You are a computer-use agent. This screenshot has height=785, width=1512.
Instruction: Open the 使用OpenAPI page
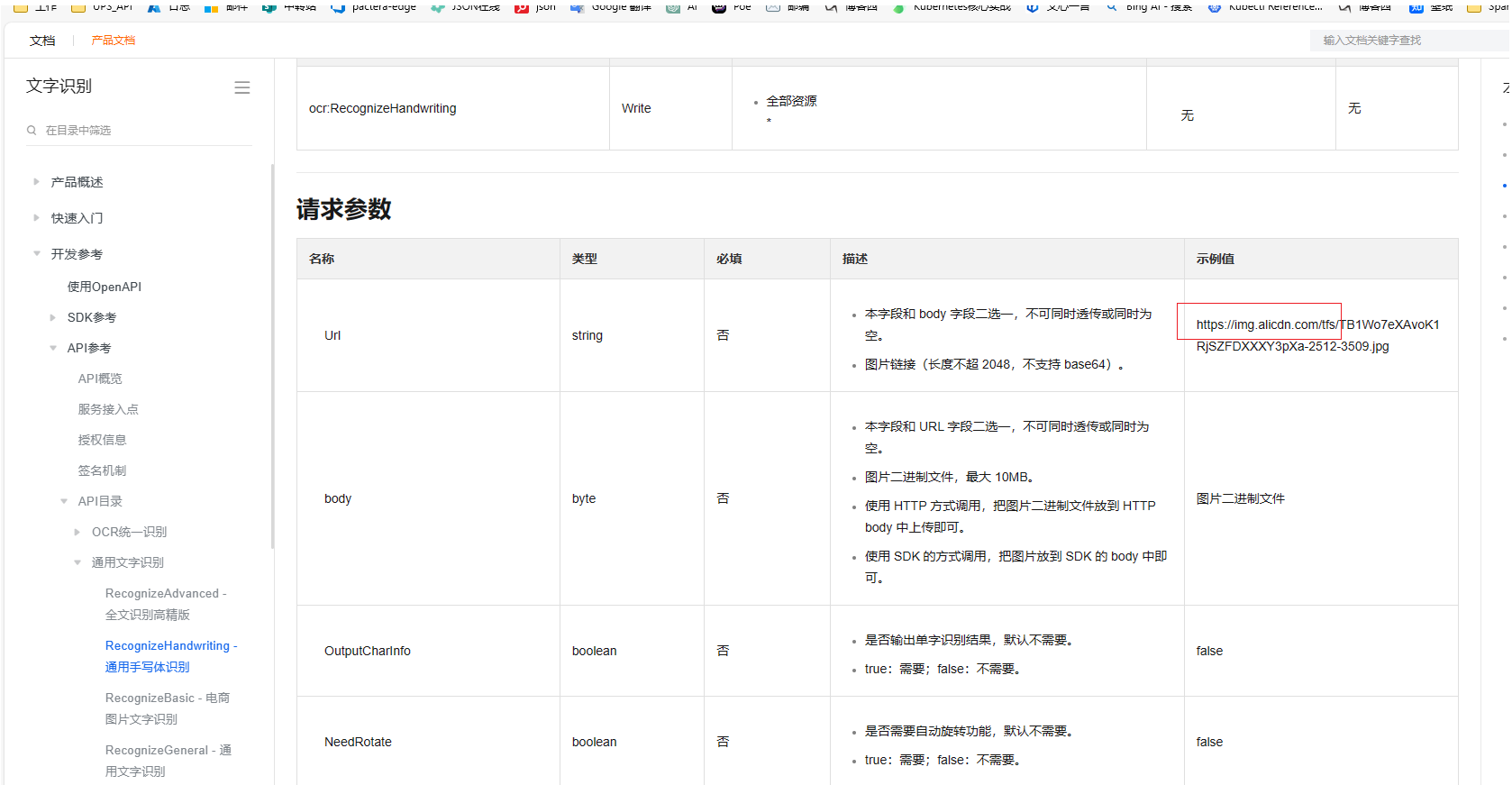(x=105, y=287)
